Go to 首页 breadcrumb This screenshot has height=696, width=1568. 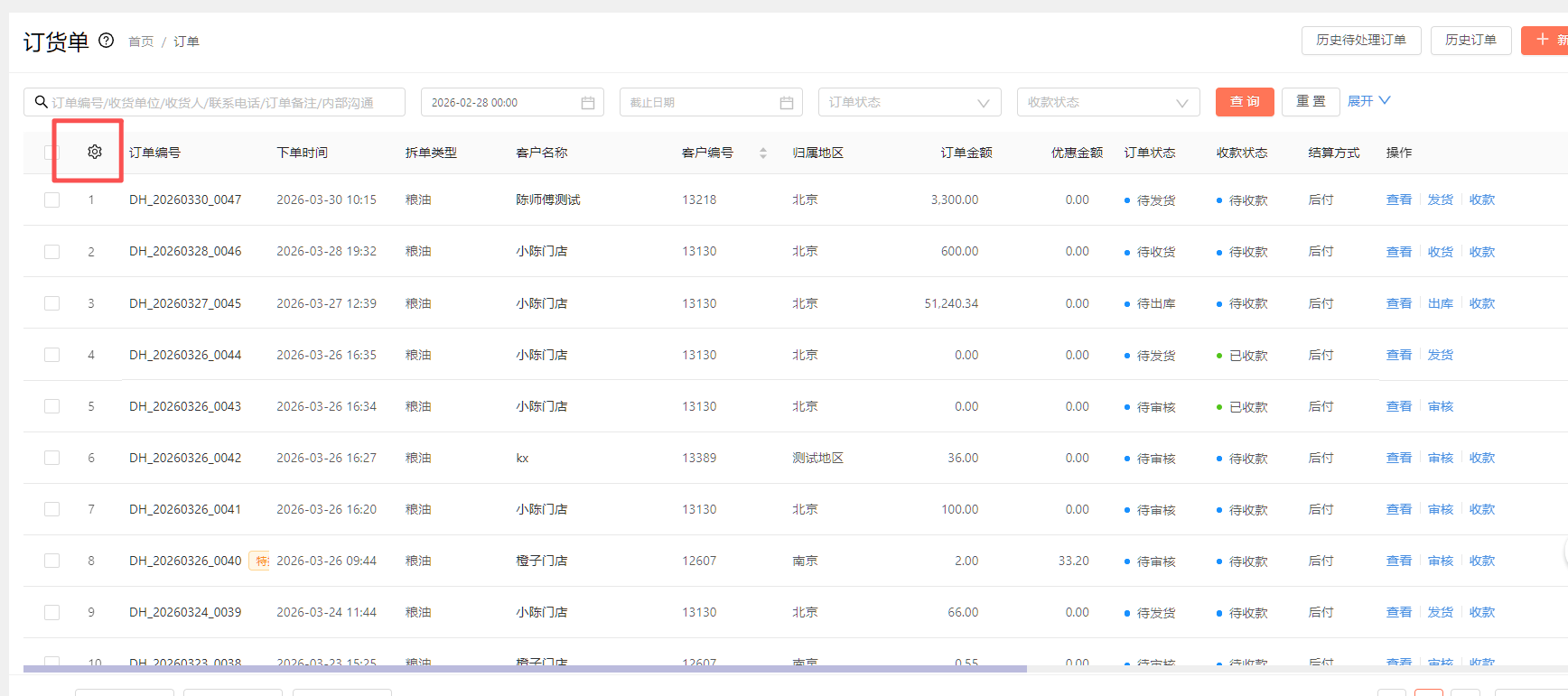pos(141,42)
